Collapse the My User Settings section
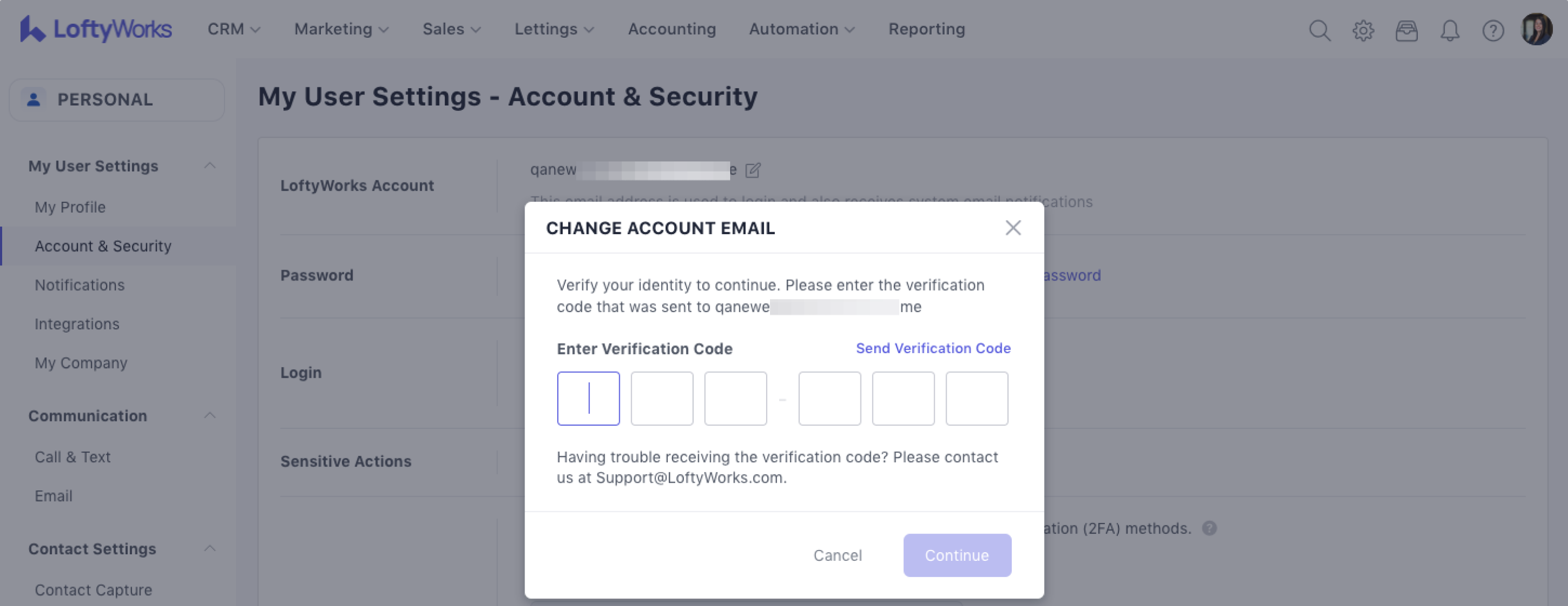The width and height of the screenshot is (1568, 606). click(x=210, y=166)
